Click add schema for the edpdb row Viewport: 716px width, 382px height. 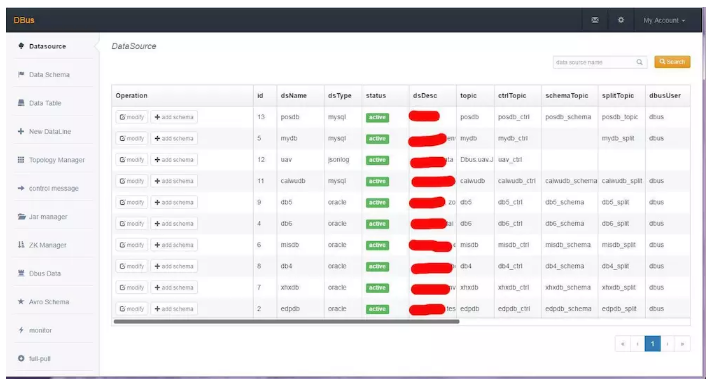point(174,309)
